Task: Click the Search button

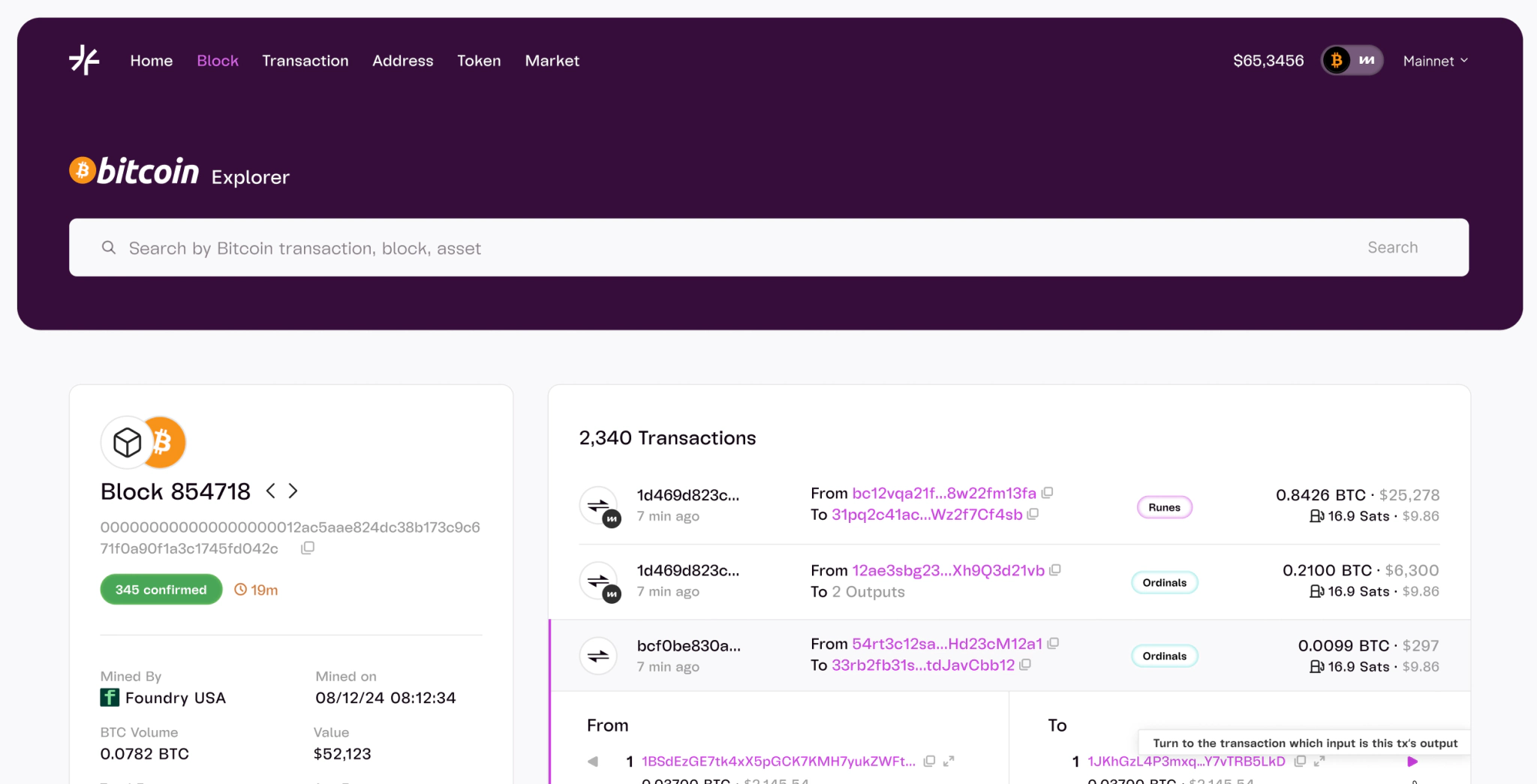Action: (1393, 248)
